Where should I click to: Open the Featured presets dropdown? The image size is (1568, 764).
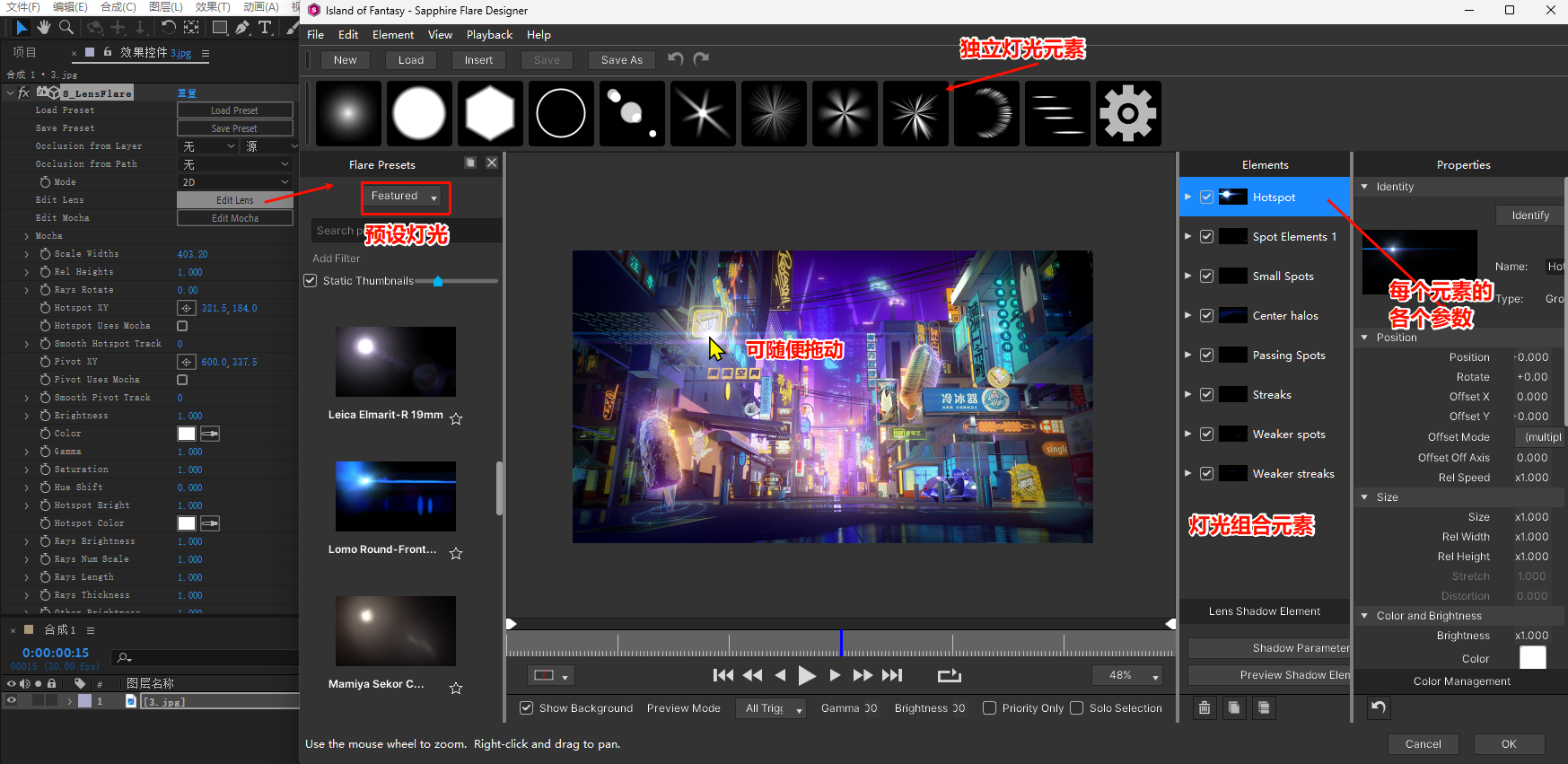[405, 197]
